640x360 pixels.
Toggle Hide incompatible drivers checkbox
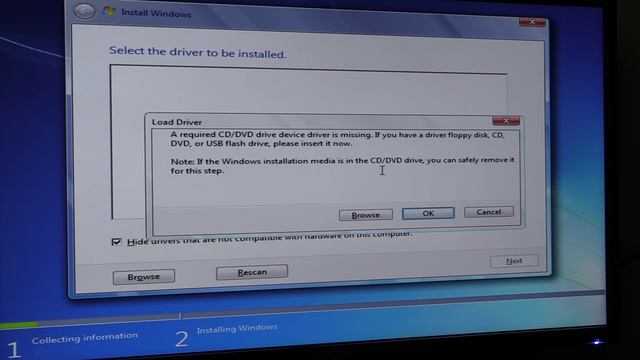[x=116, y=242]
